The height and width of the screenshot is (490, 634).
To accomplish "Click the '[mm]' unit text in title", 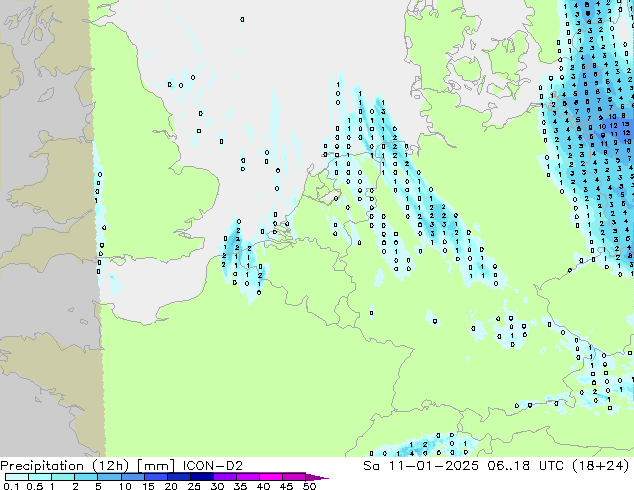I will pyautogui.click(x=156, y=466).
